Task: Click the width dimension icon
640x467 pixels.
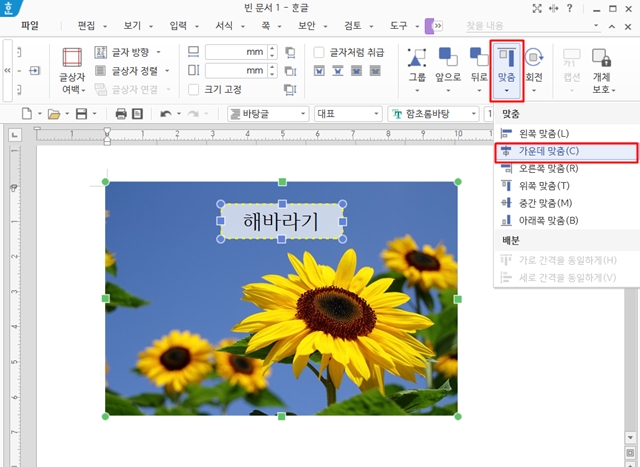Action: click(x=193, y=52)
